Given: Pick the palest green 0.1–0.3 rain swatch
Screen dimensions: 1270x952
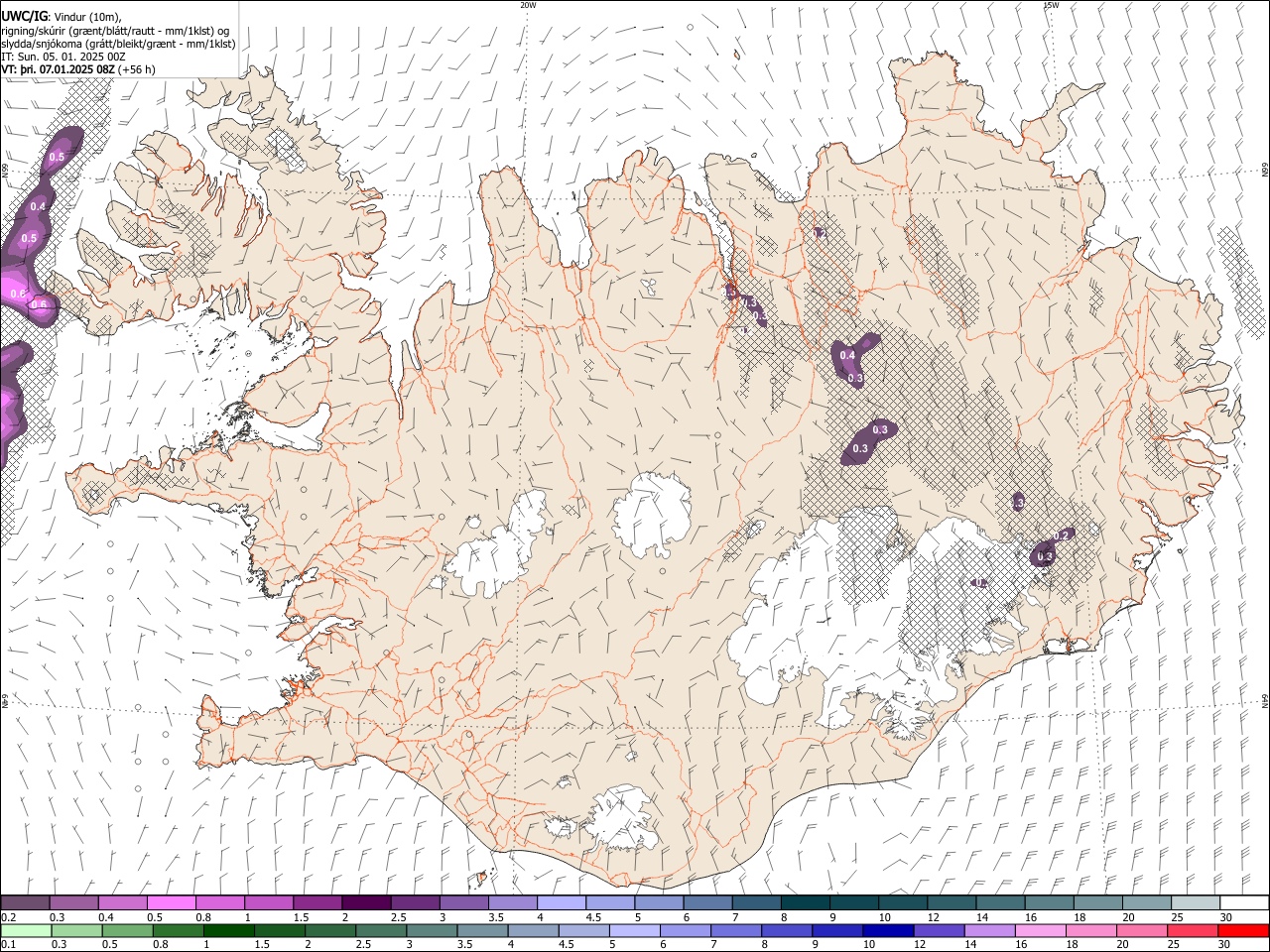Looking at the screenshot, I should click(26, 931).
